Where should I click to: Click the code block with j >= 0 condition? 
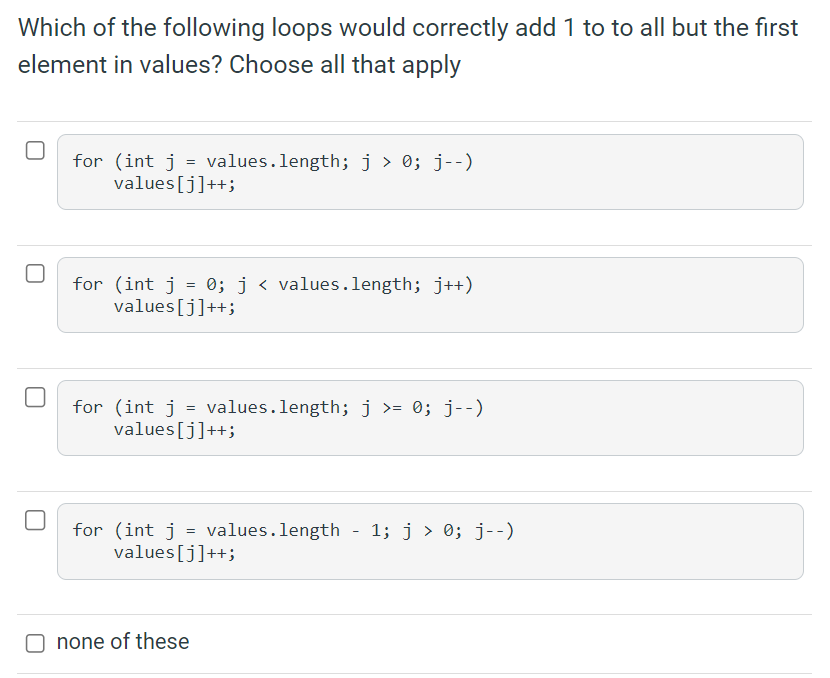click(430, 417)
